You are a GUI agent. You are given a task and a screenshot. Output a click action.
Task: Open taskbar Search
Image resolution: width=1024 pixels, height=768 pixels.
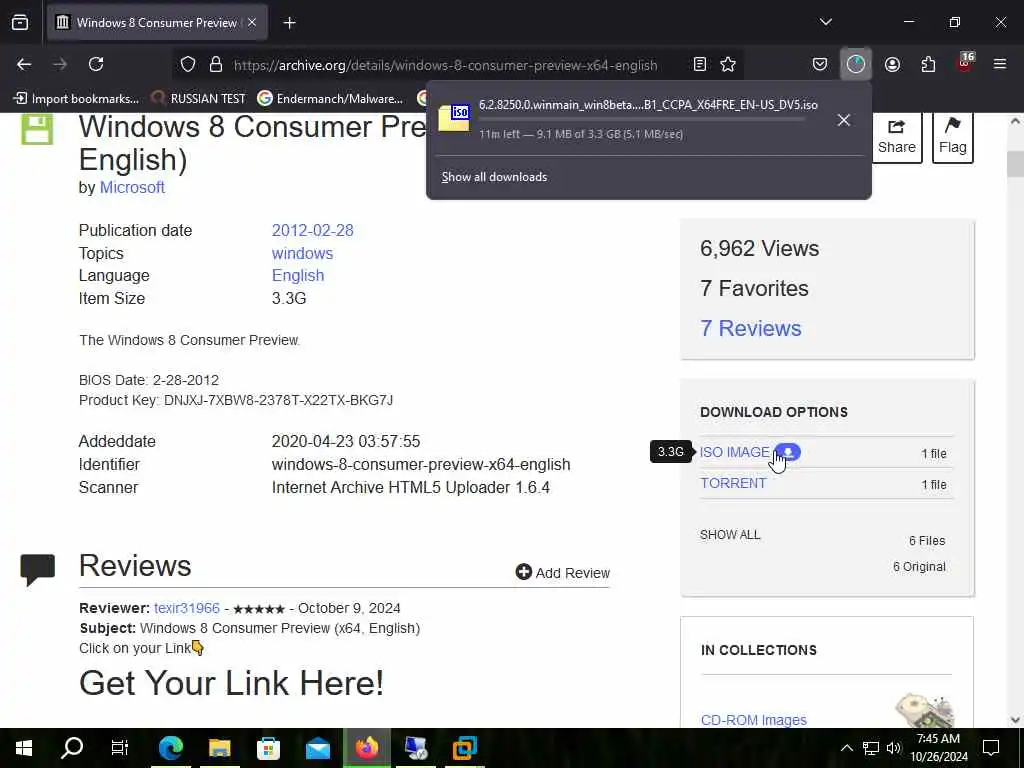(x=72, y=748)
